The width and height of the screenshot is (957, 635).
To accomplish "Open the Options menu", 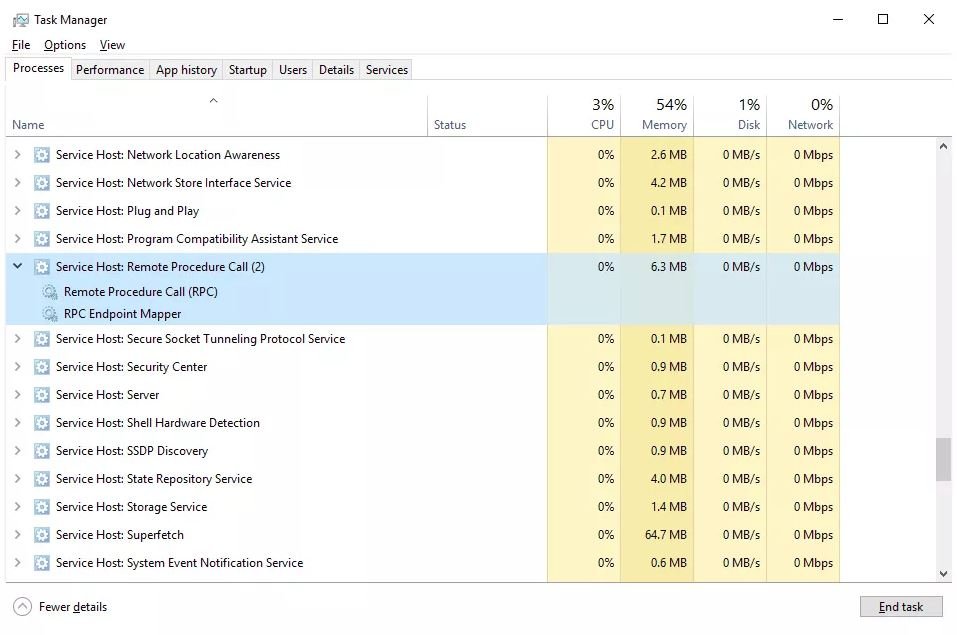I will pos(65,45).
